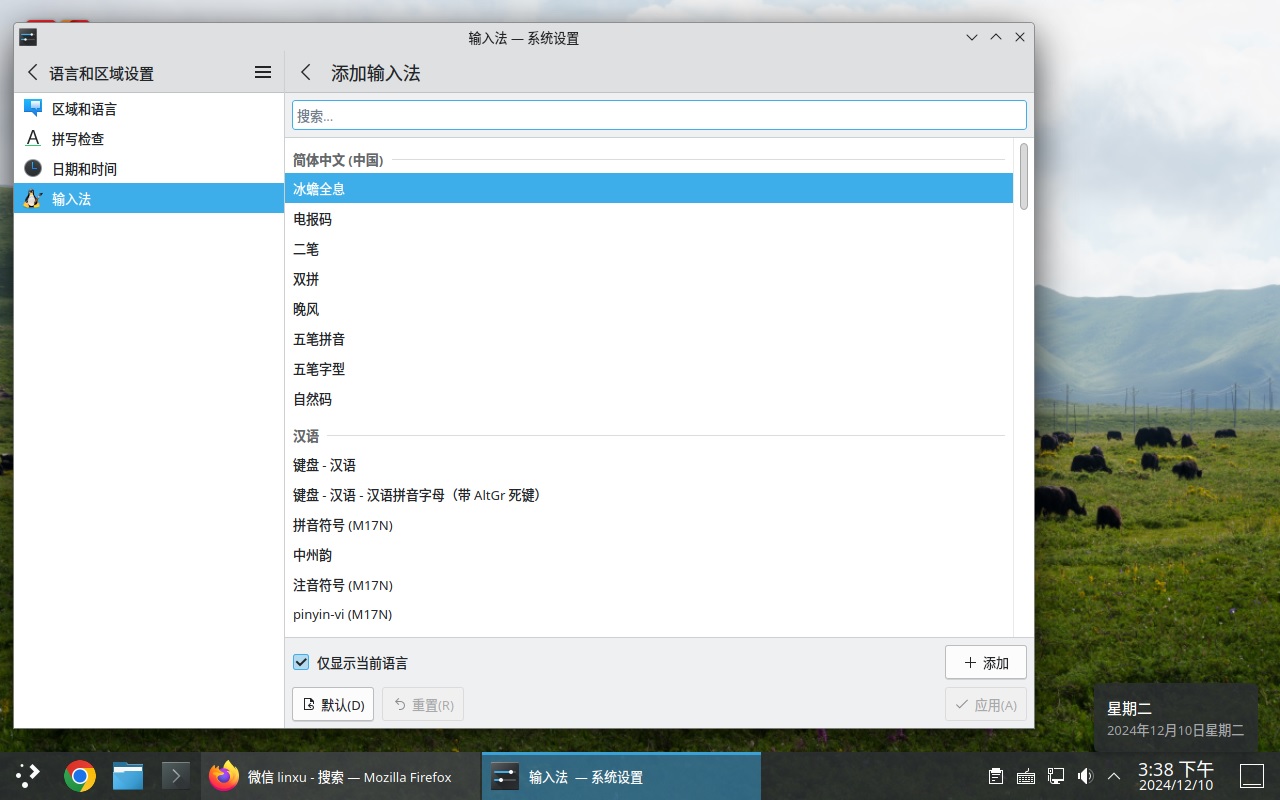The image size is (1280, 800).
Task: Click keyboard input method tray icon
Action: [1025, 776]
